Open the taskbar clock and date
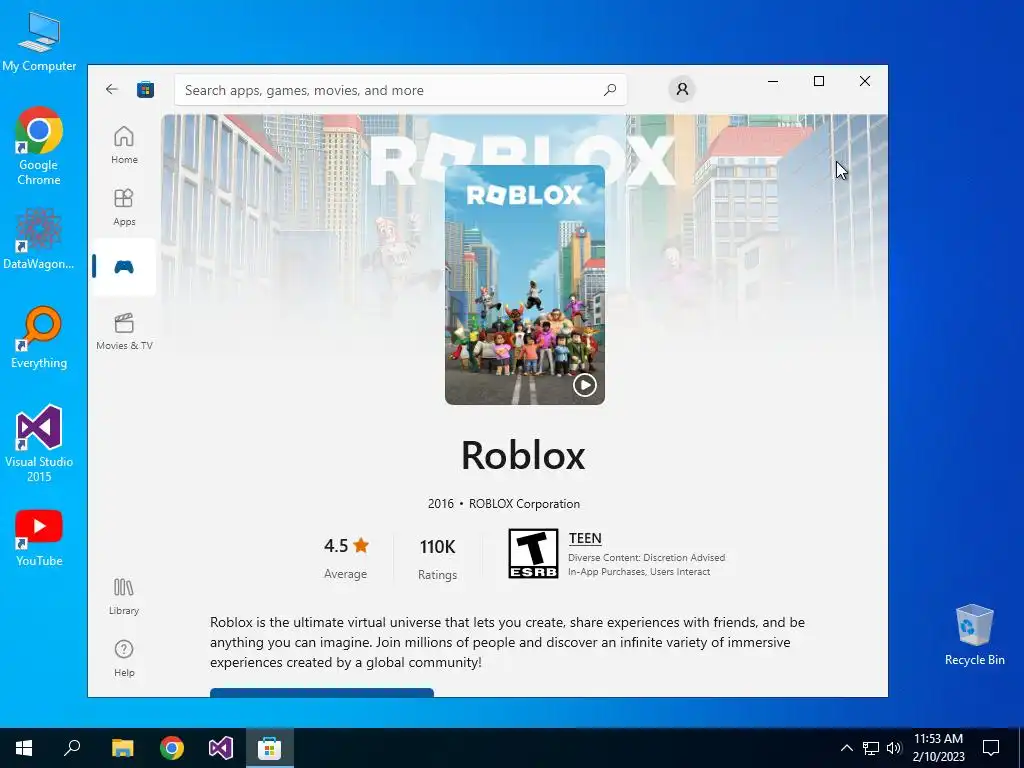Viewport: 1024px width, 768px height. coord(938,748)
